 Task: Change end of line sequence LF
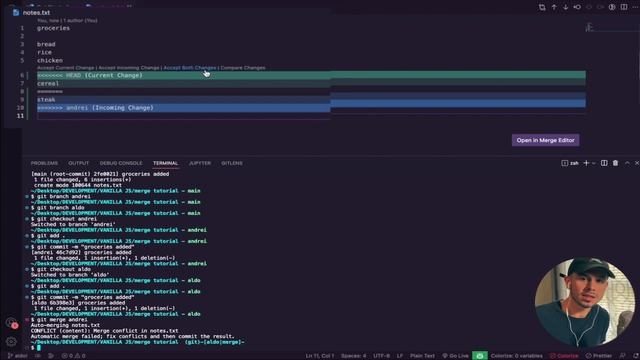click(400, 356)
